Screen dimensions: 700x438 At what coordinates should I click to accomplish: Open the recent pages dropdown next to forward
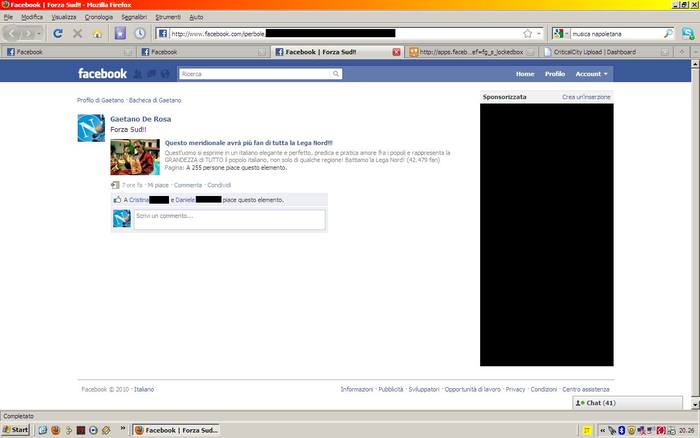pos(39,34)
